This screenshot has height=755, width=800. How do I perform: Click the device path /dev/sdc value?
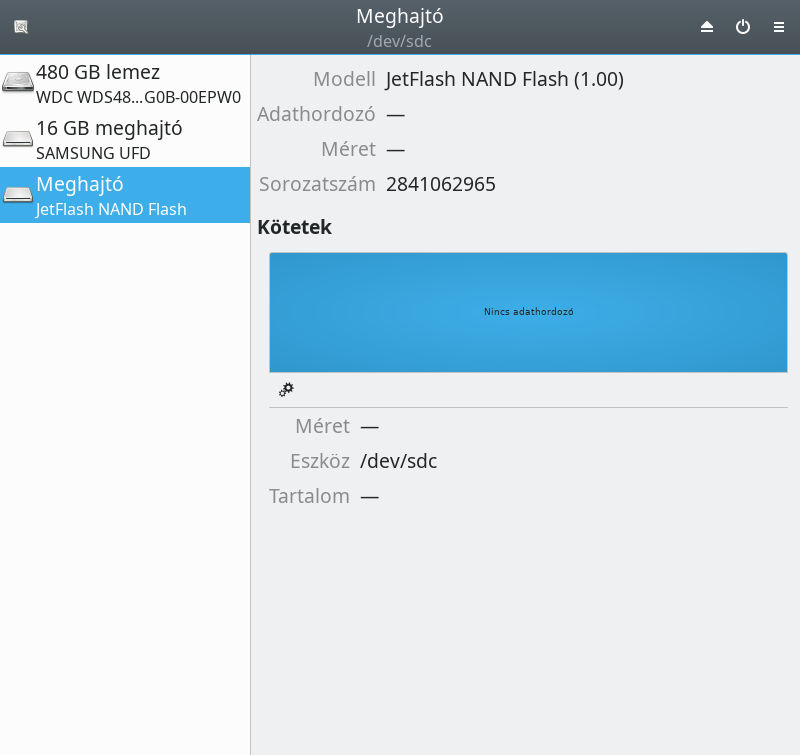tap(398, 461)
